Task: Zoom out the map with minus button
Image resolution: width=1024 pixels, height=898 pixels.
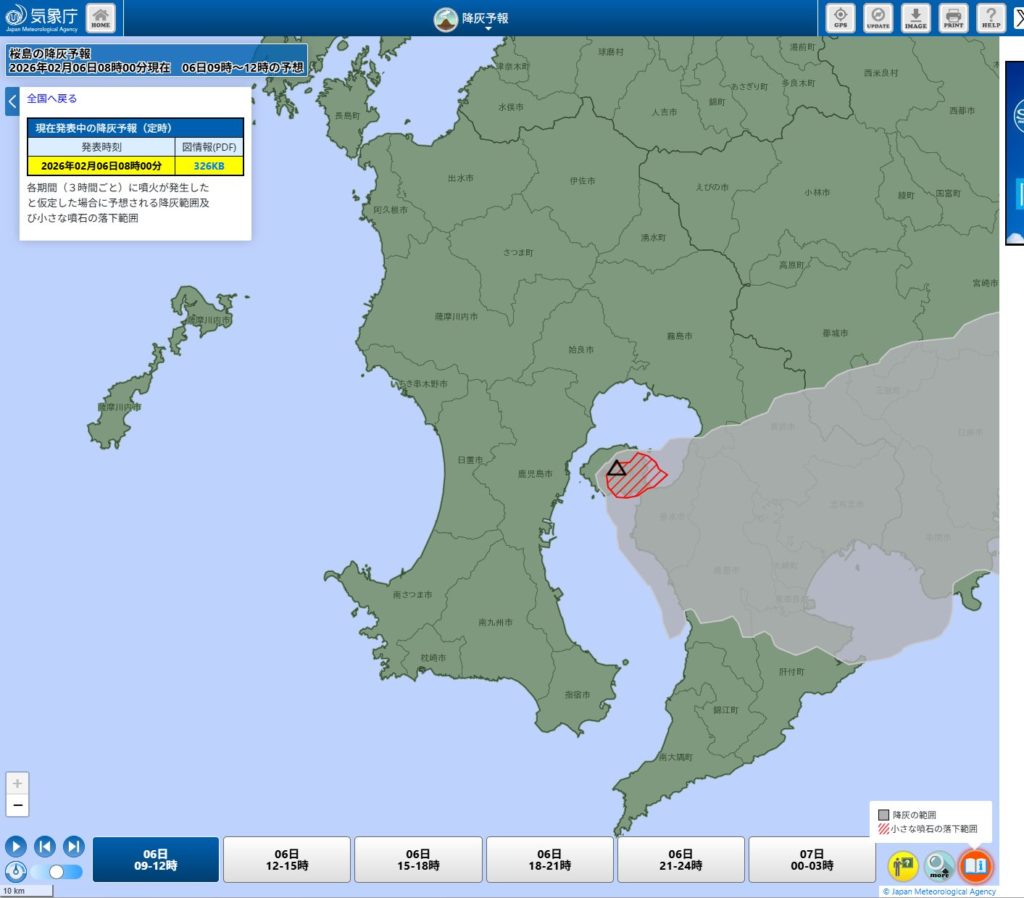Action: pyautogui.click(x=17, y=805)
